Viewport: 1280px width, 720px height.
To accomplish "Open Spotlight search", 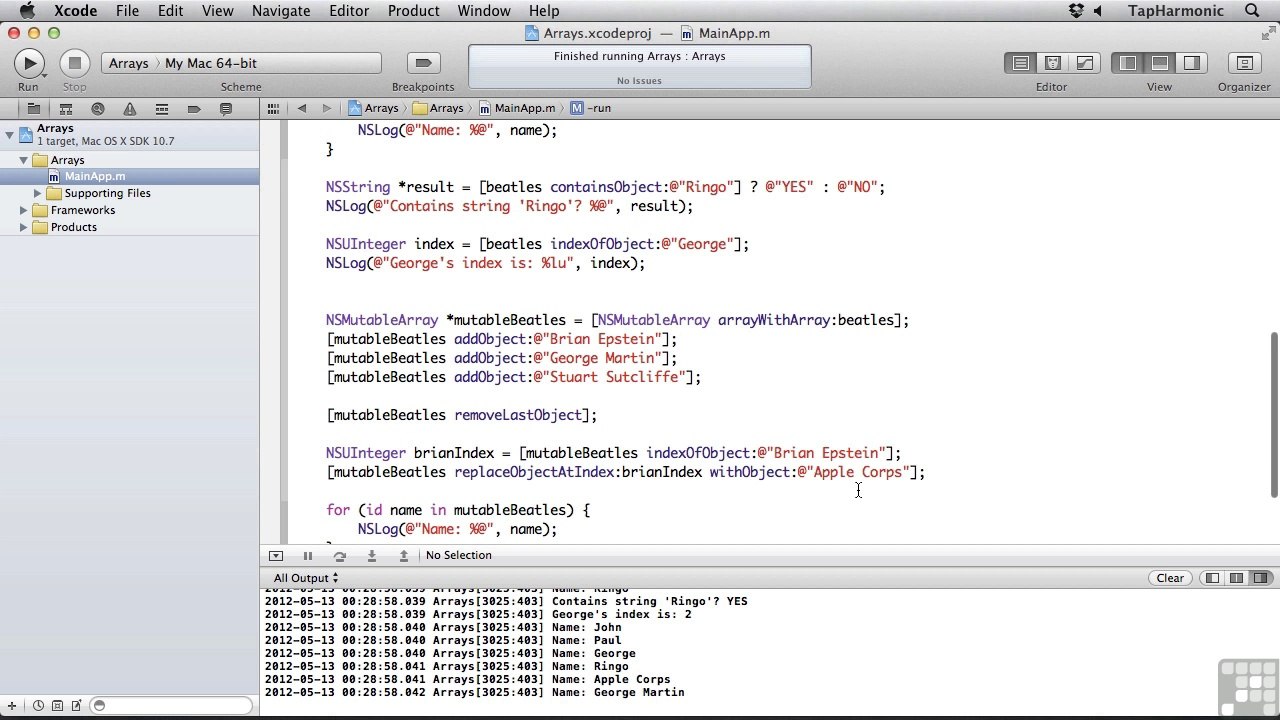I will pyautogui.click(x=1252, y=11).
